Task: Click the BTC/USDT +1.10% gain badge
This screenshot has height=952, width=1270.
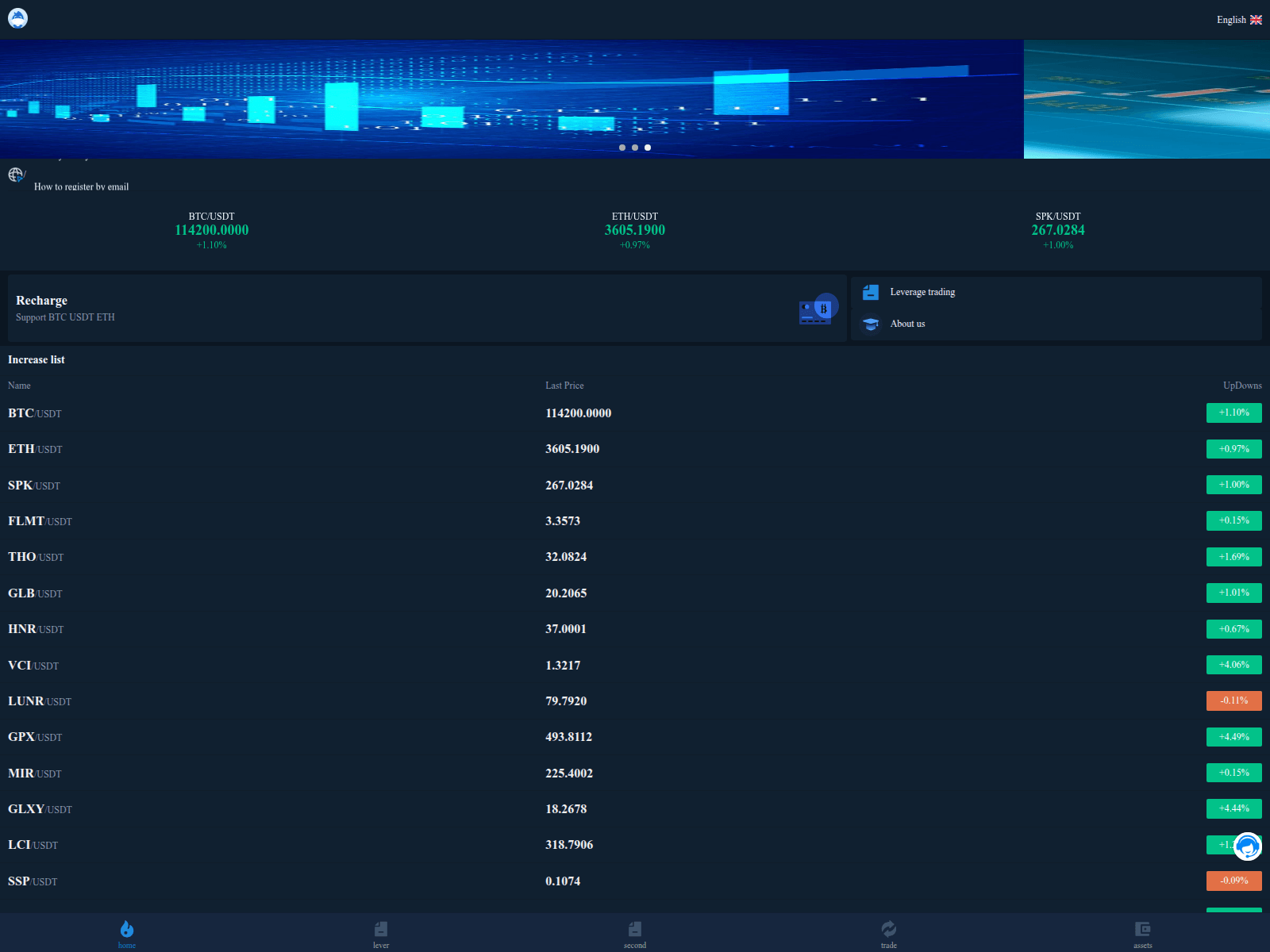Action: [1233, 413]
